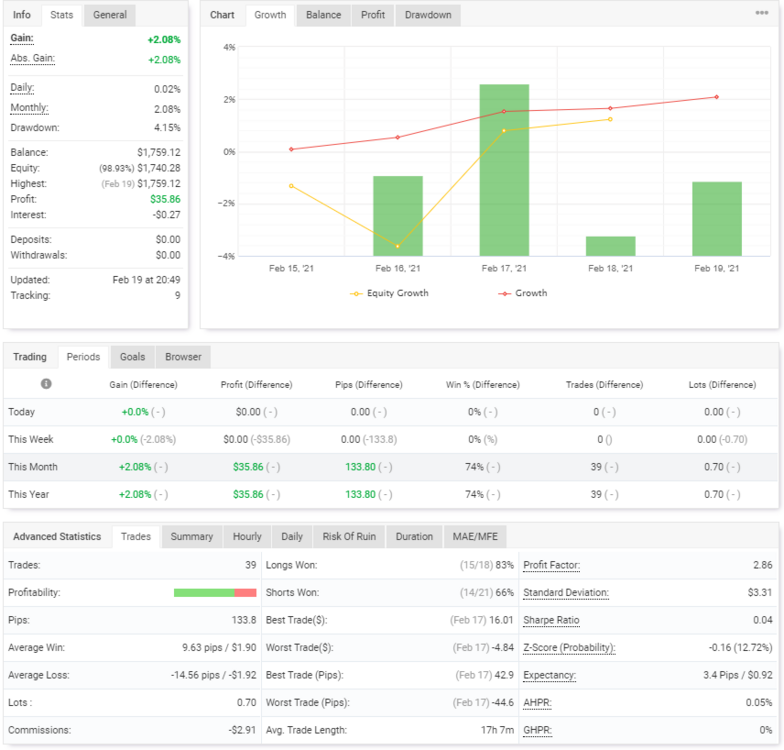Click the GHPR label link
This screenshot has width=784, height=750.
(x=538, y=730)
